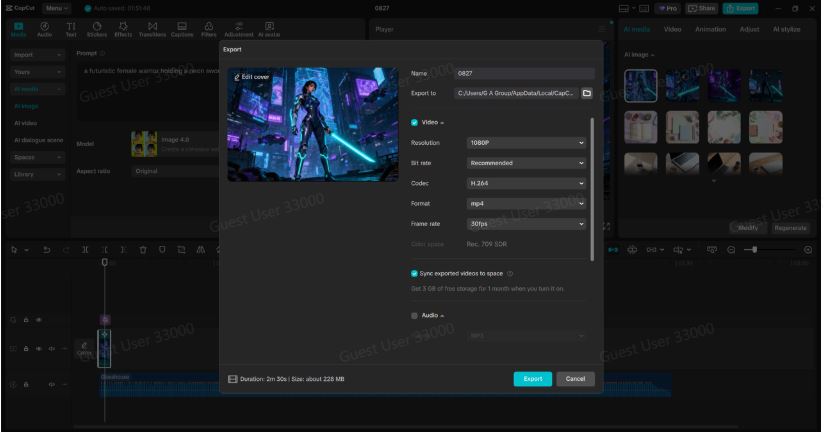Enable the Audio export checkbox

[x=415, y=315]
